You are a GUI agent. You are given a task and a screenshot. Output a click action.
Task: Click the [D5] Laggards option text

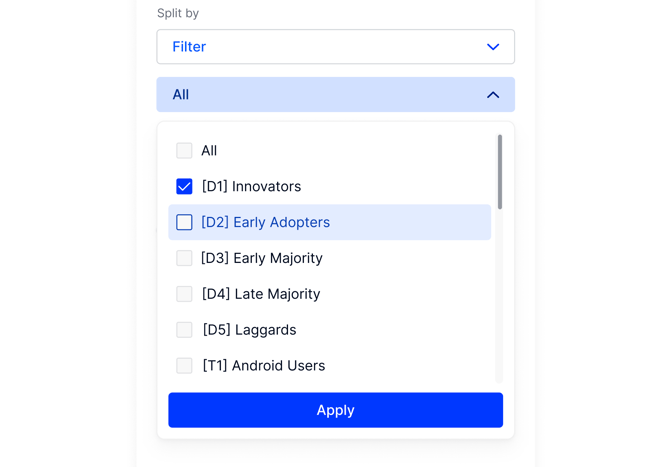pyautogui.click(x=249, y=330)
